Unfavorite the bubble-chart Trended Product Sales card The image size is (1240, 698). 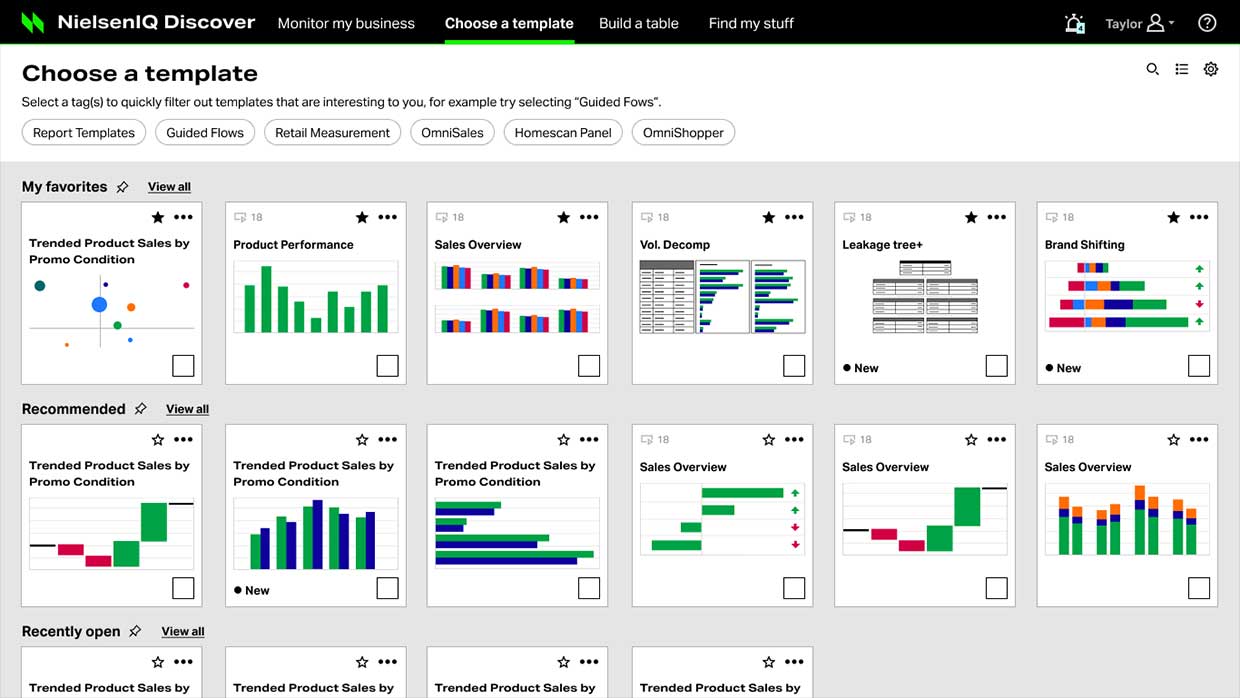157,217
